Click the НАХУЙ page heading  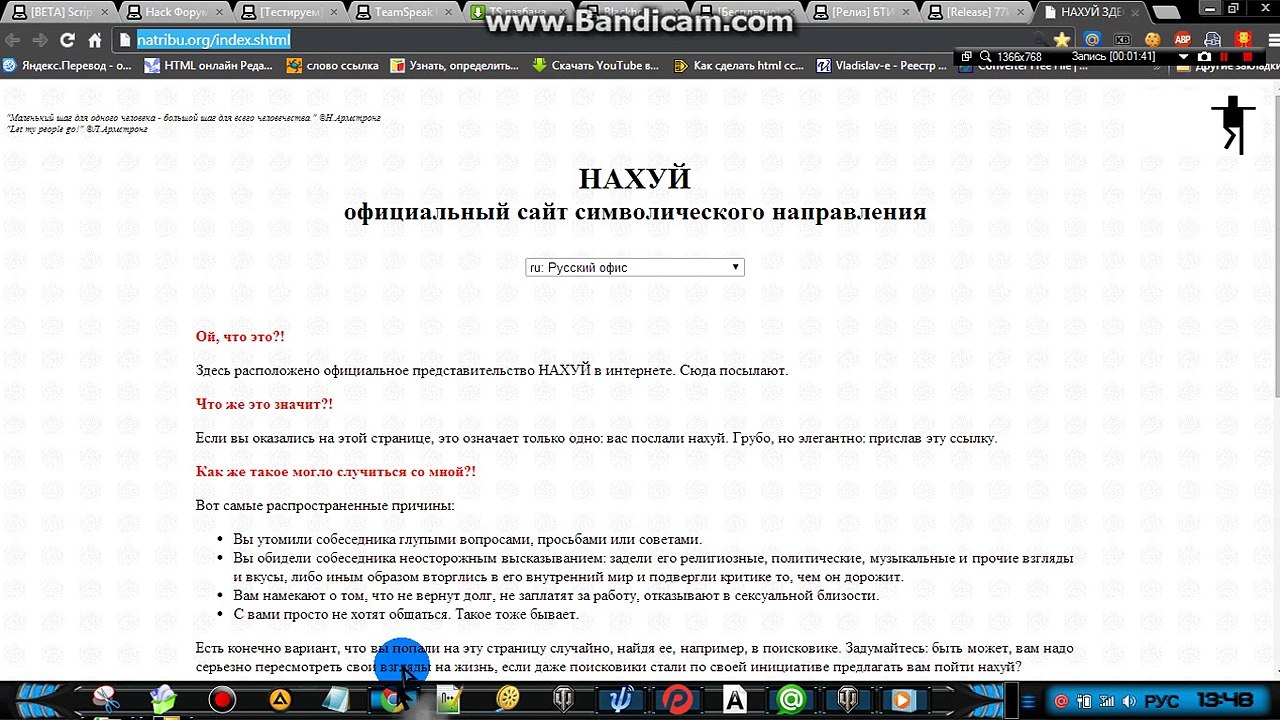point(635,178)
